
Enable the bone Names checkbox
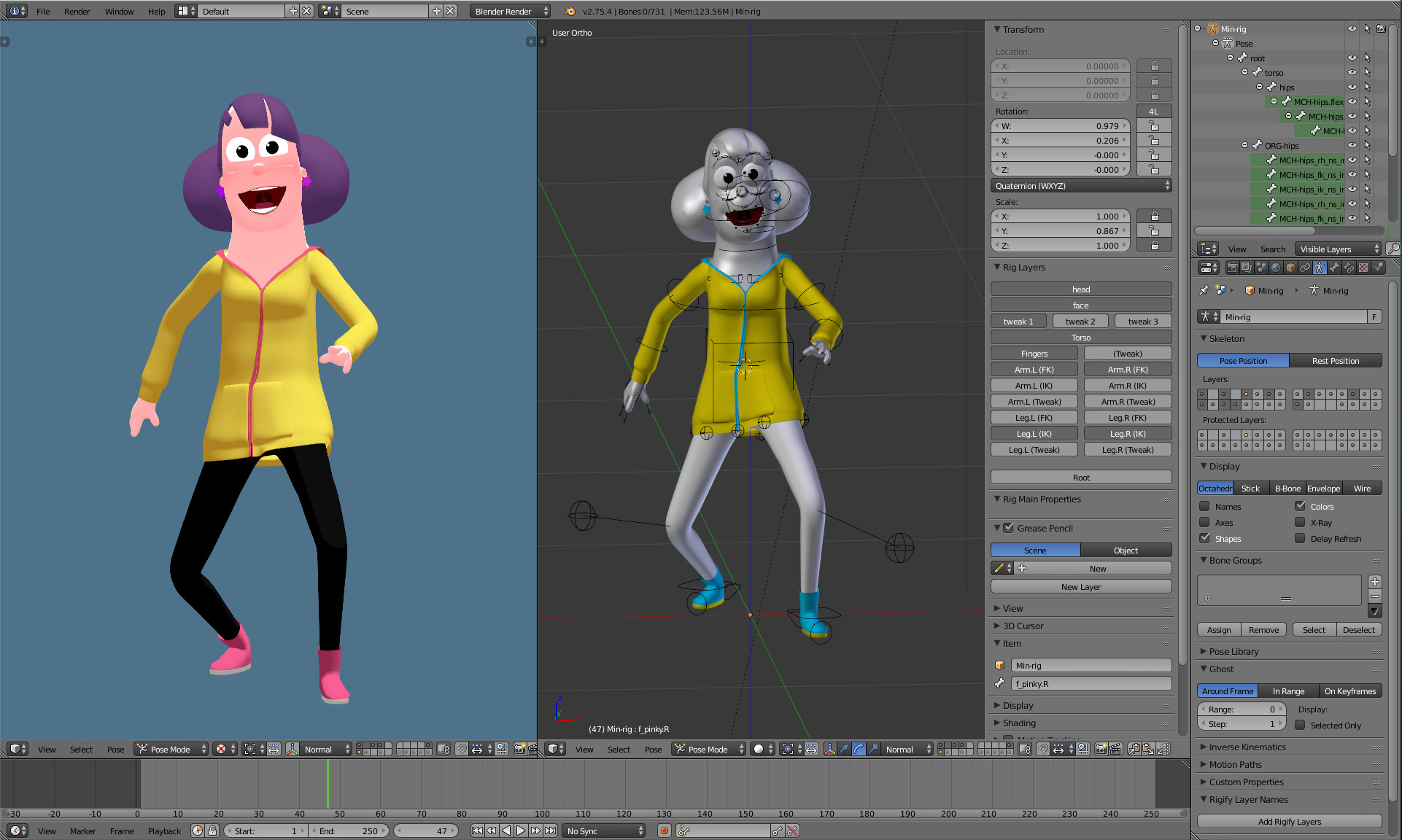pos(1204,506)
